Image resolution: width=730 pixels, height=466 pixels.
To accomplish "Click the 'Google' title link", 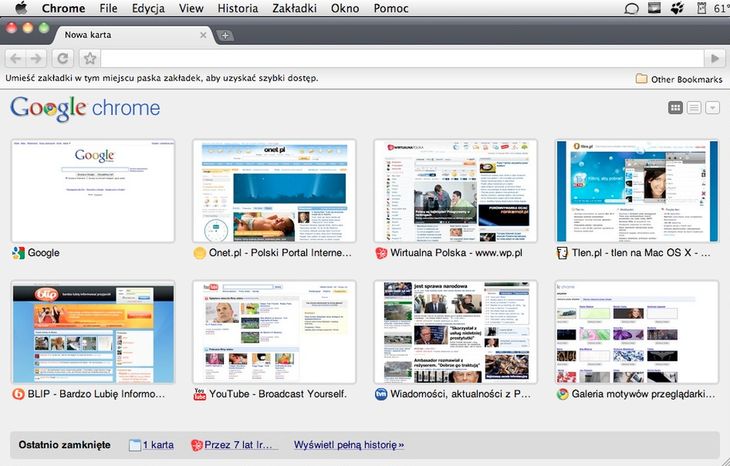I will [x=43, y=253].
